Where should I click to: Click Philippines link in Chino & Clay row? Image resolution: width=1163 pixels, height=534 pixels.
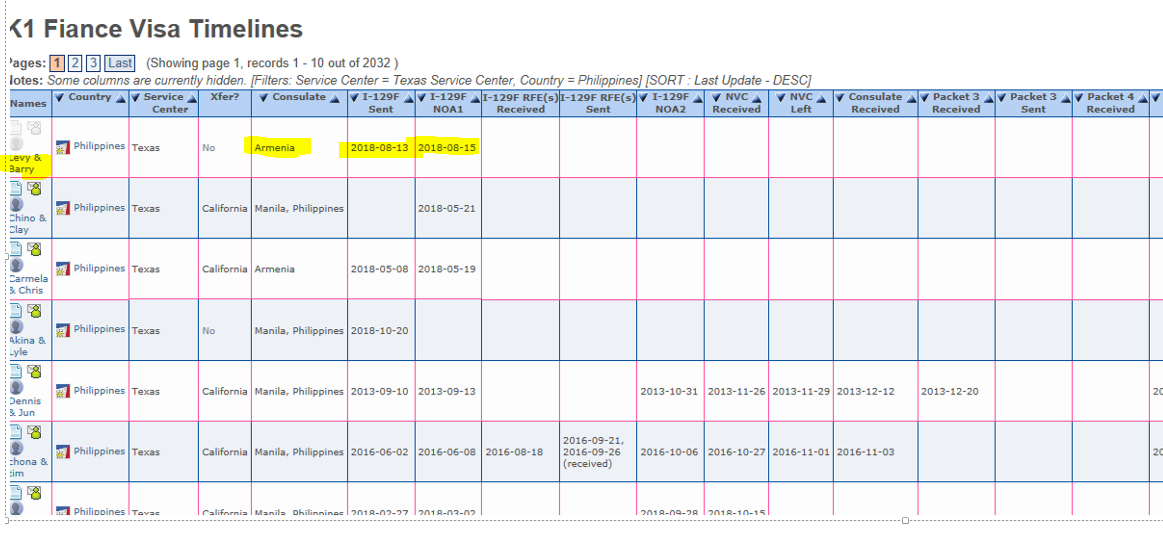(99, 208)
